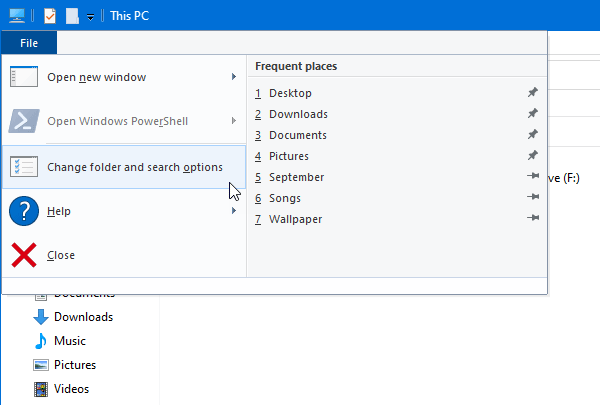Screen dimensions: 600x405
Task: Unpin Downloads using its pin icon
Action: point(533,113)
